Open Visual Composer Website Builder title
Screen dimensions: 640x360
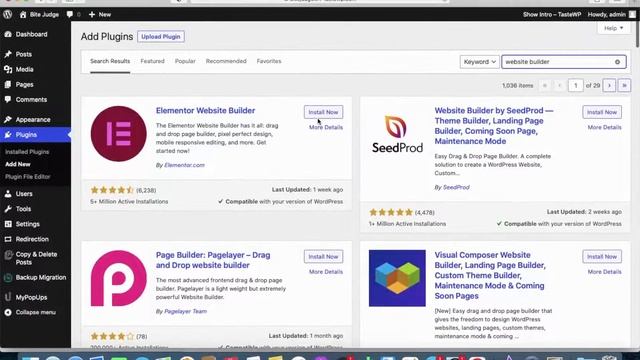coord(490,275)
